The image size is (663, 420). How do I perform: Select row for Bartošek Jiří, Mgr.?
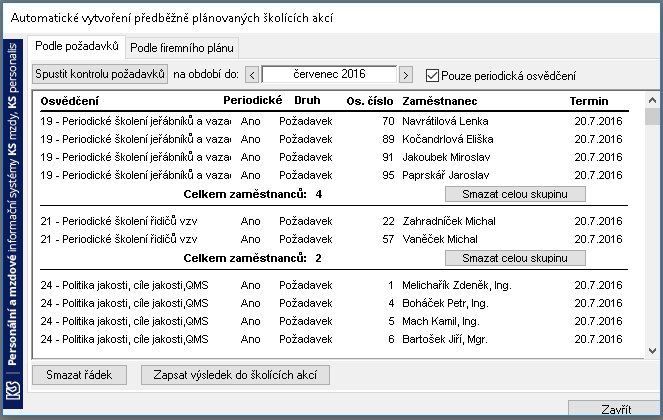(x=334, y=339)
